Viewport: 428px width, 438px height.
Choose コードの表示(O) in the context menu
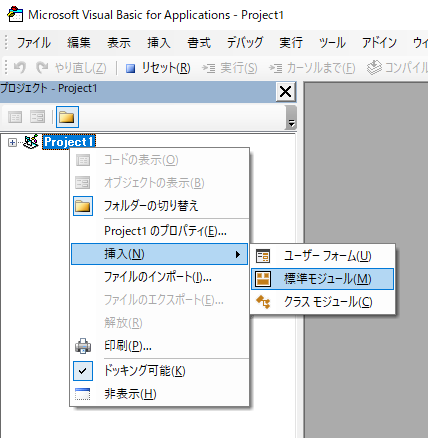point(159,160)
